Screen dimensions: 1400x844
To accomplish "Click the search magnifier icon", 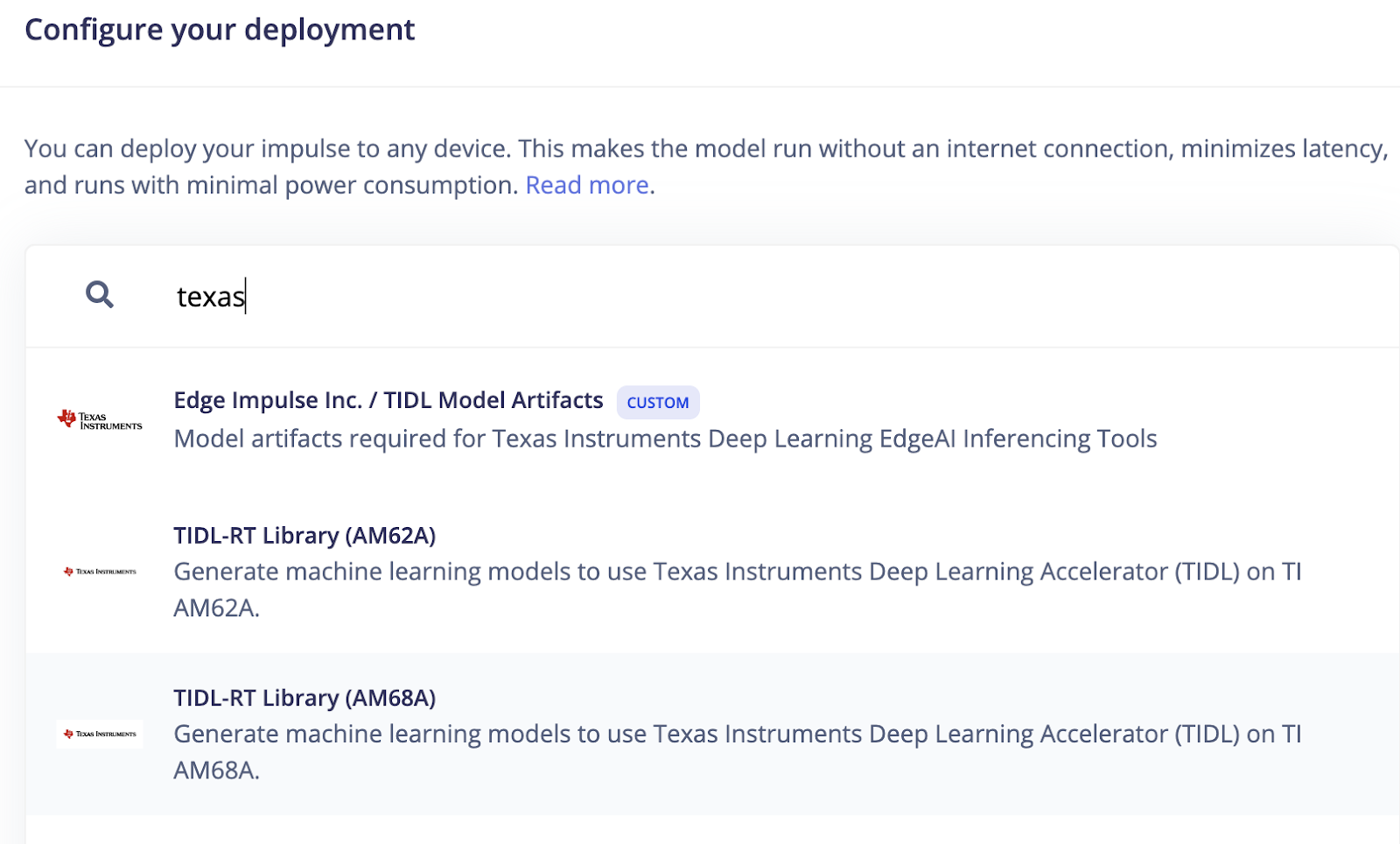I will click(x=100, y=295).
